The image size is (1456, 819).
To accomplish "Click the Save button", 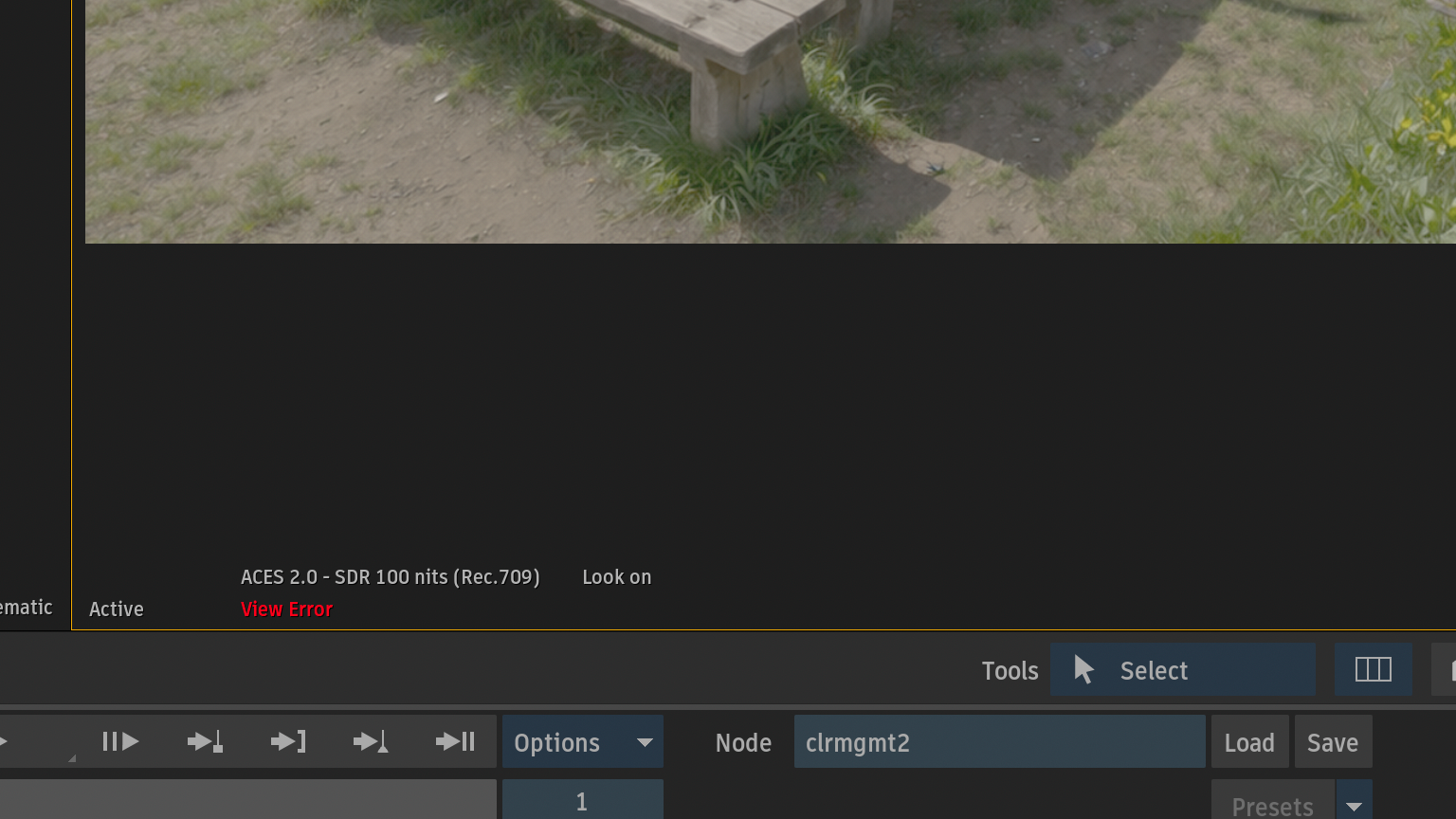I will [x=1332, y=742].
